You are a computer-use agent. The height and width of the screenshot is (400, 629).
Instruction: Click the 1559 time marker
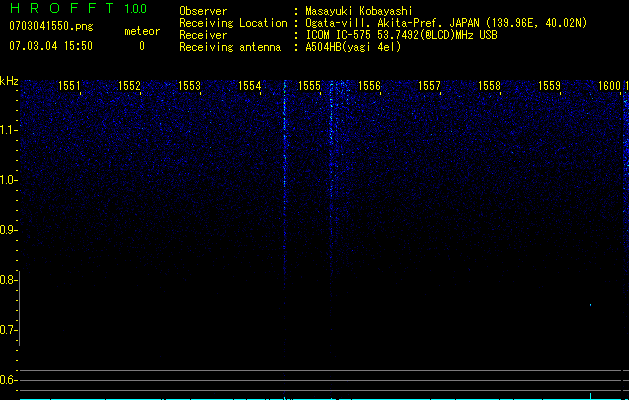coord(549,86)
